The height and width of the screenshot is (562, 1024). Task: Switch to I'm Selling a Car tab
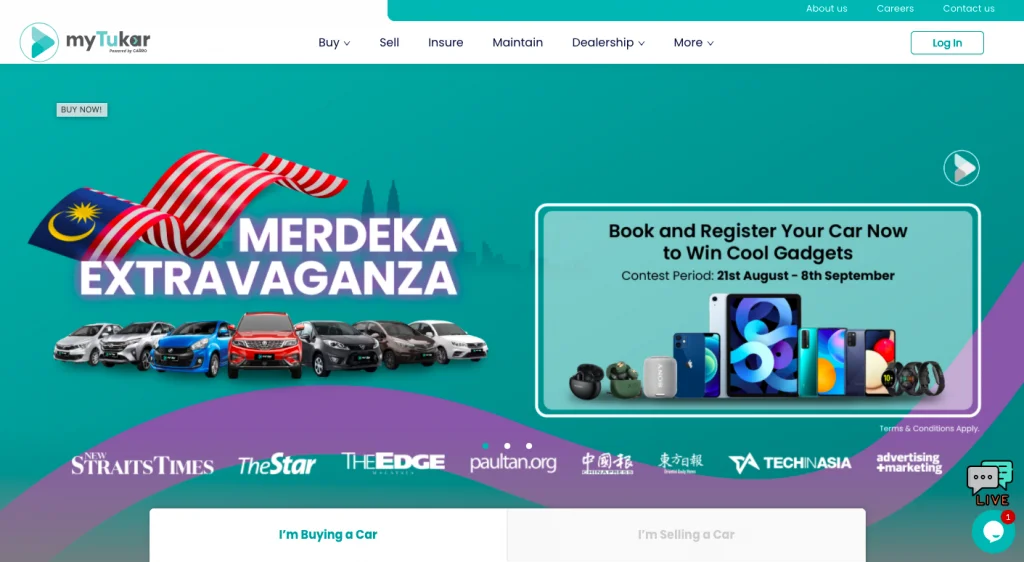686,535
